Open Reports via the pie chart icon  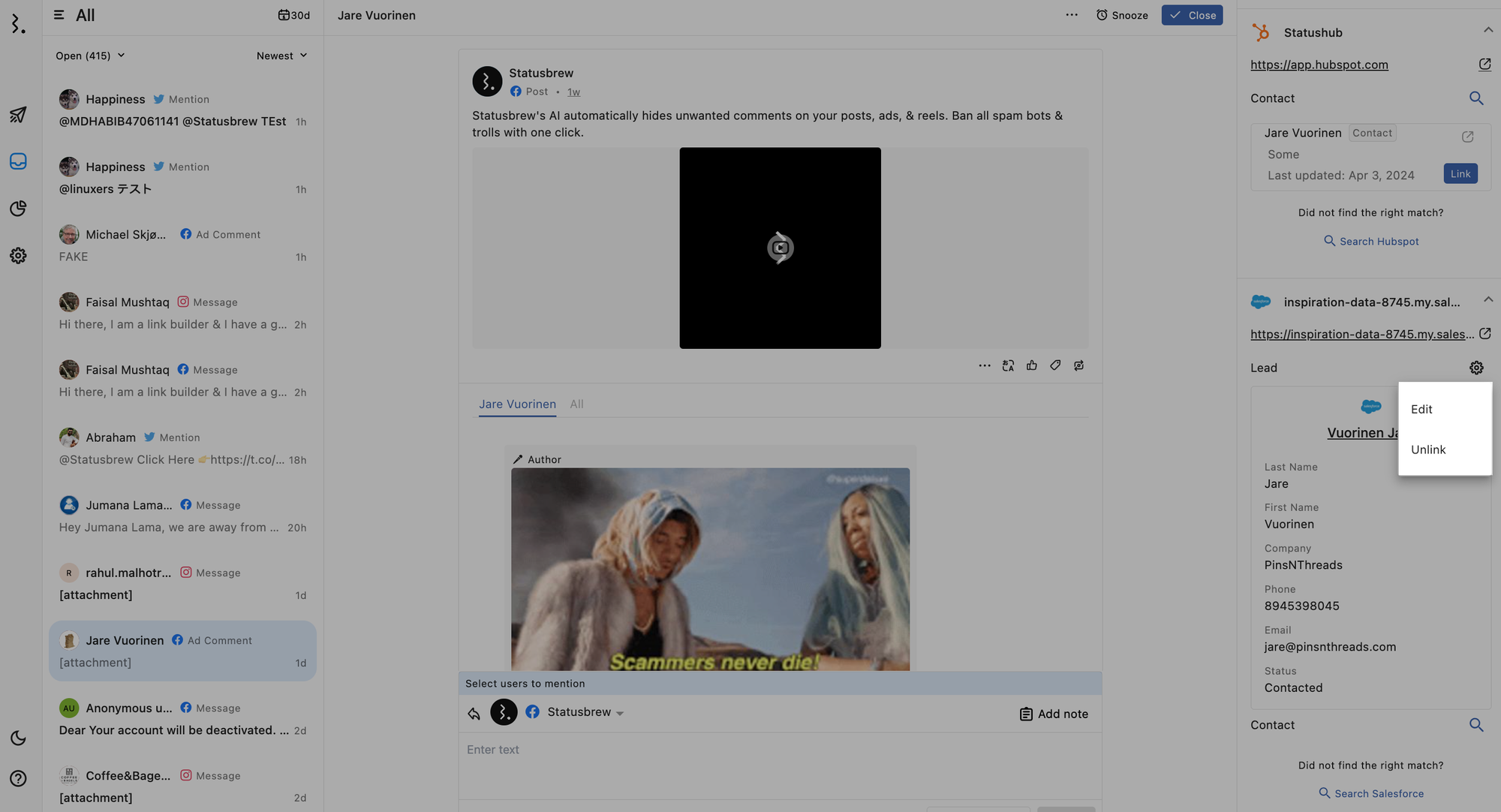click(18, 209)
